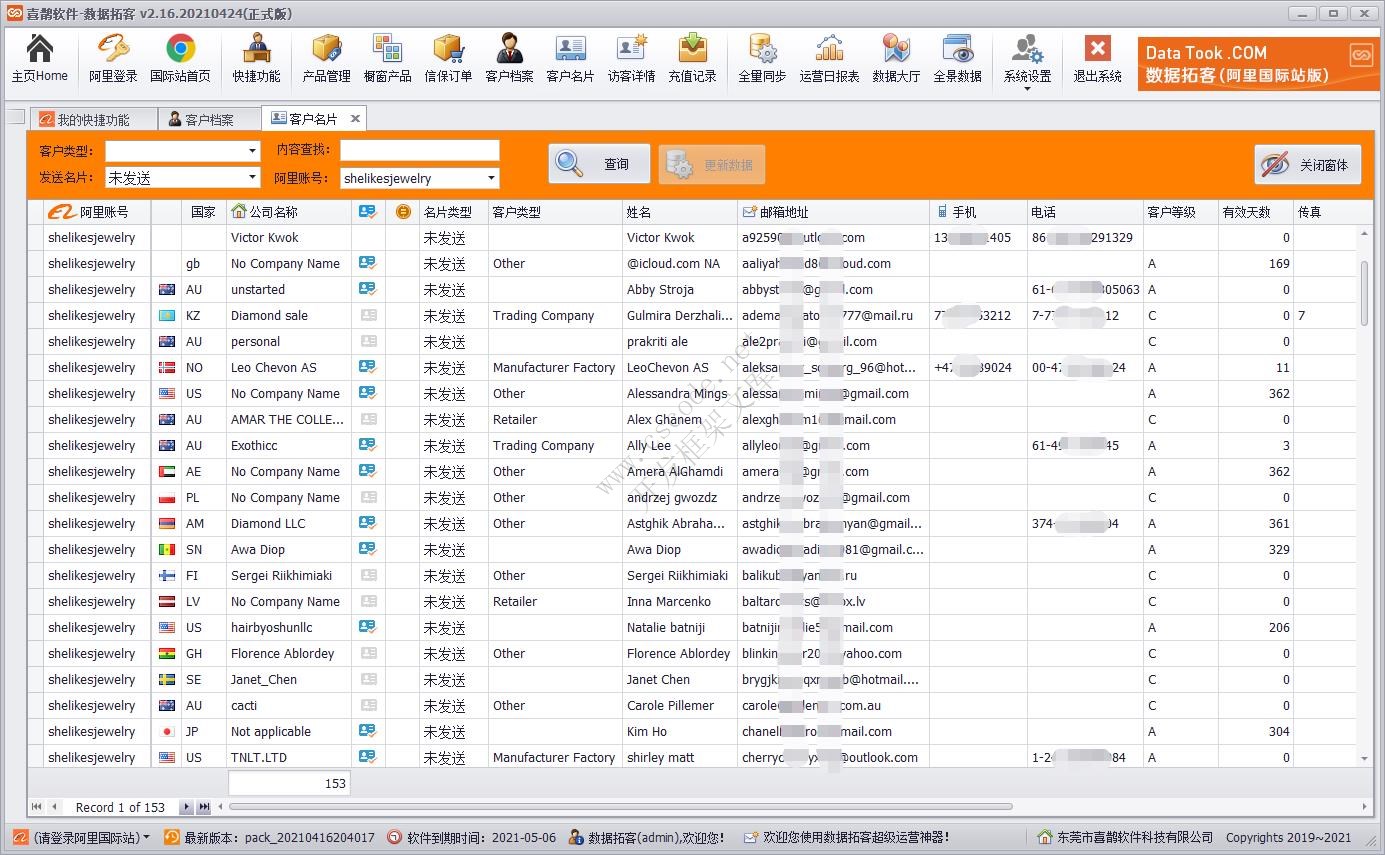
Task: Select the Abby Stroja name cell
Action: coord(680,290)
